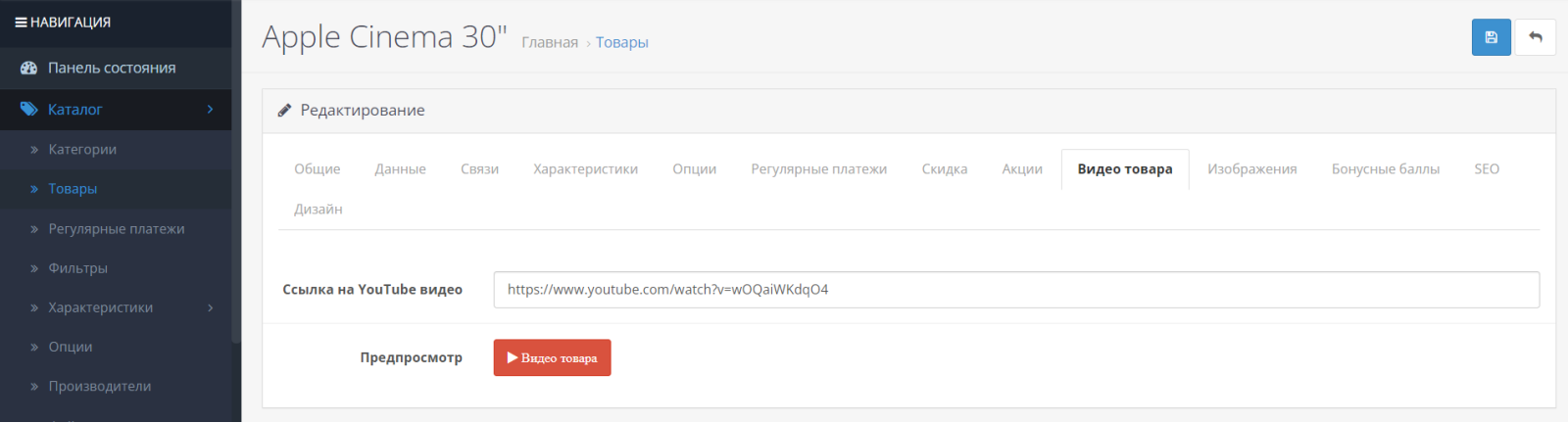
Task: Click the red Видео товара preview button
Action: (552, 357)
